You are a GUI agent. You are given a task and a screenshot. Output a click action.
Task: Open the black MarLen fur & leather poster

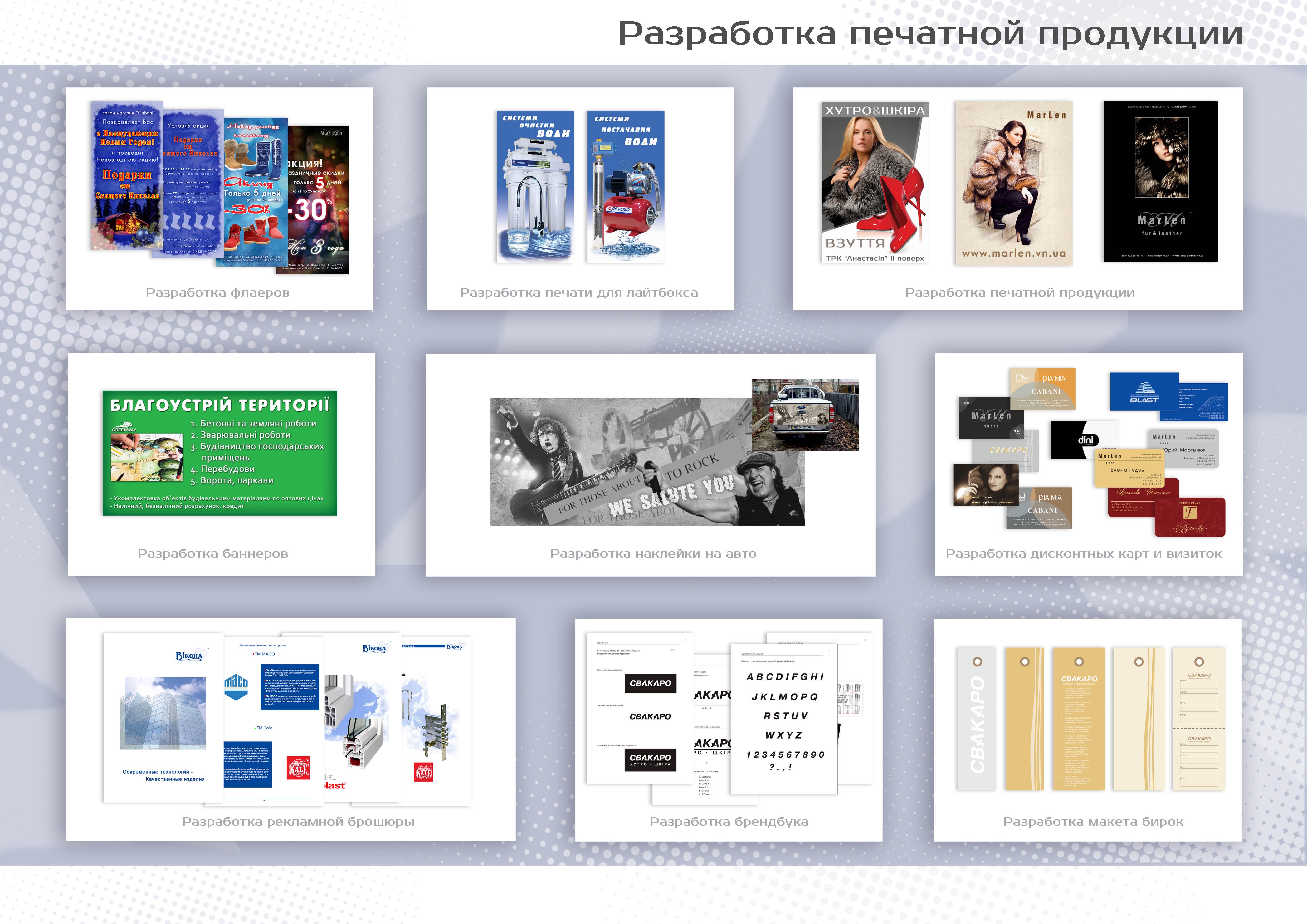point(1160,181)
